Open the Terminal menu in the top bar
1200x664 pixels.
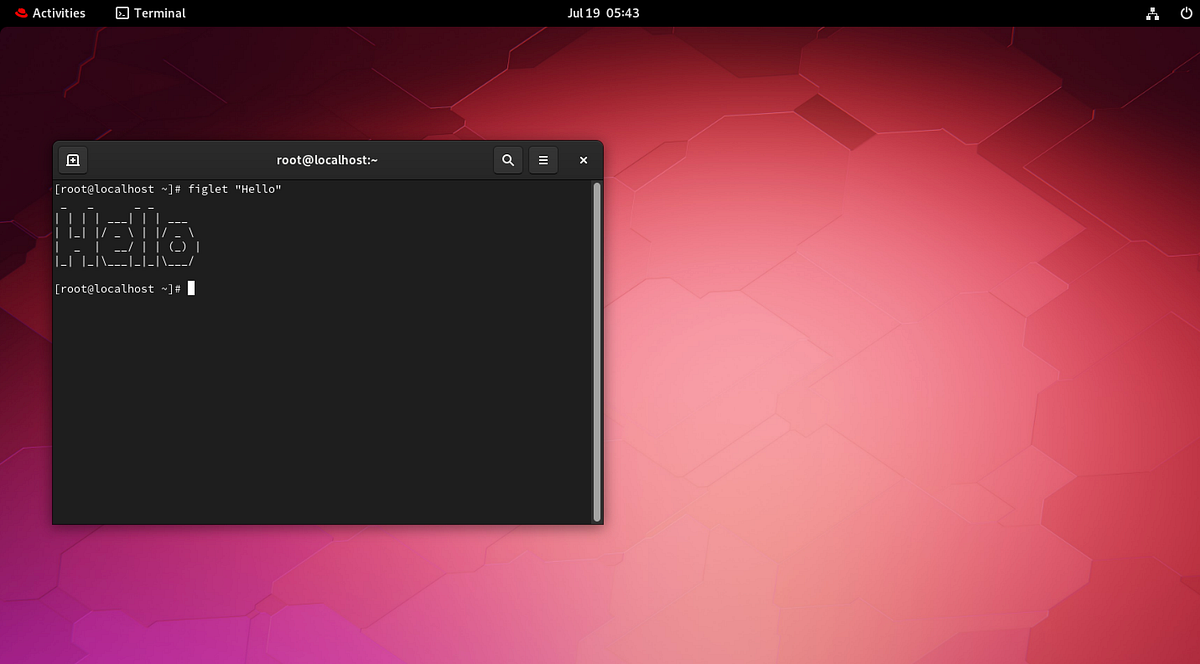click(x=150, y=13)
